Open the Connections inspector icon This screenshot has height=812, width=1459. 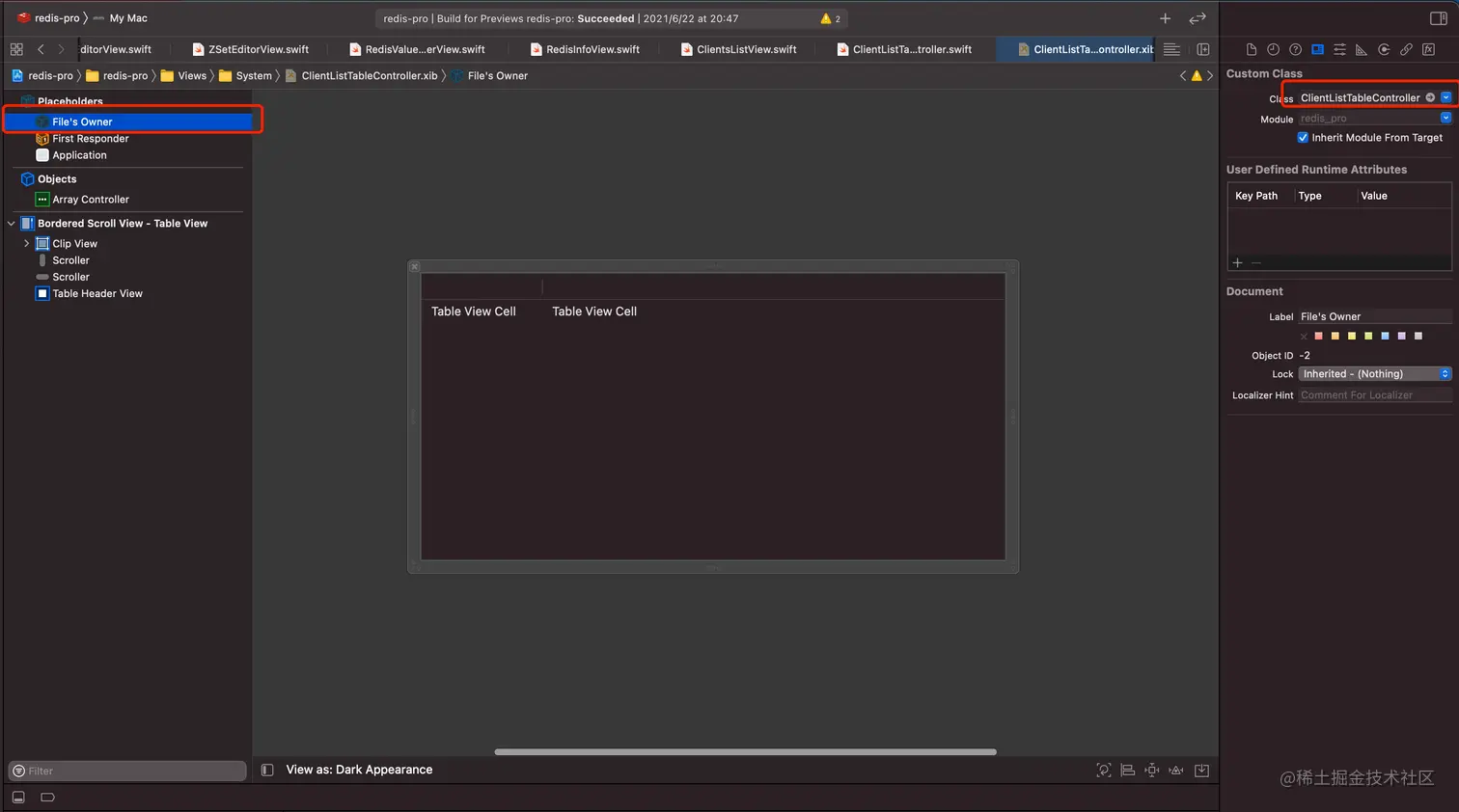click(x=1384, y=49)
